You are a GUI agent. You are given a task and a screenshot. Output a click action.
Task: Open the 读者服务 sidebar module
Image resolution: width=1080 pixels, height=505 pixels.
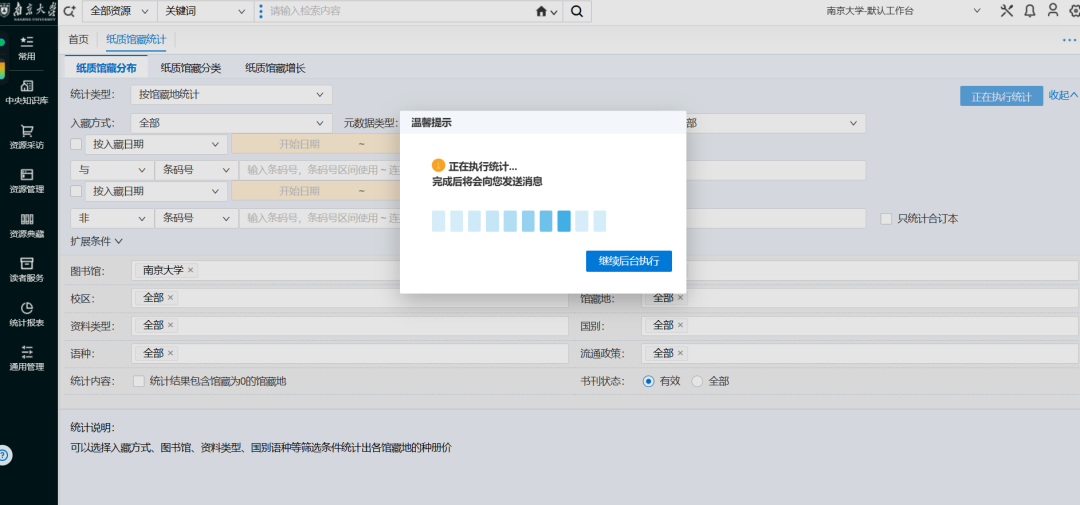(x=27, y=270)
